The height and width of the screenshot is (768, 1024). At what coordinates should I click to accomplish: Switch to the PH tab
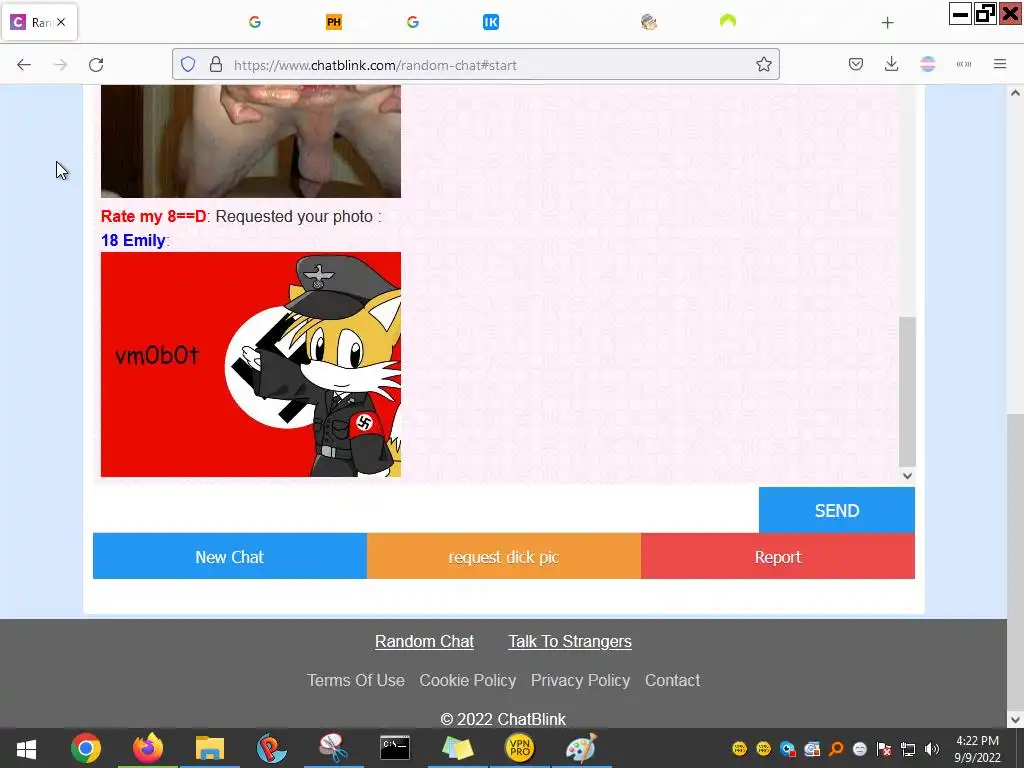334,22
